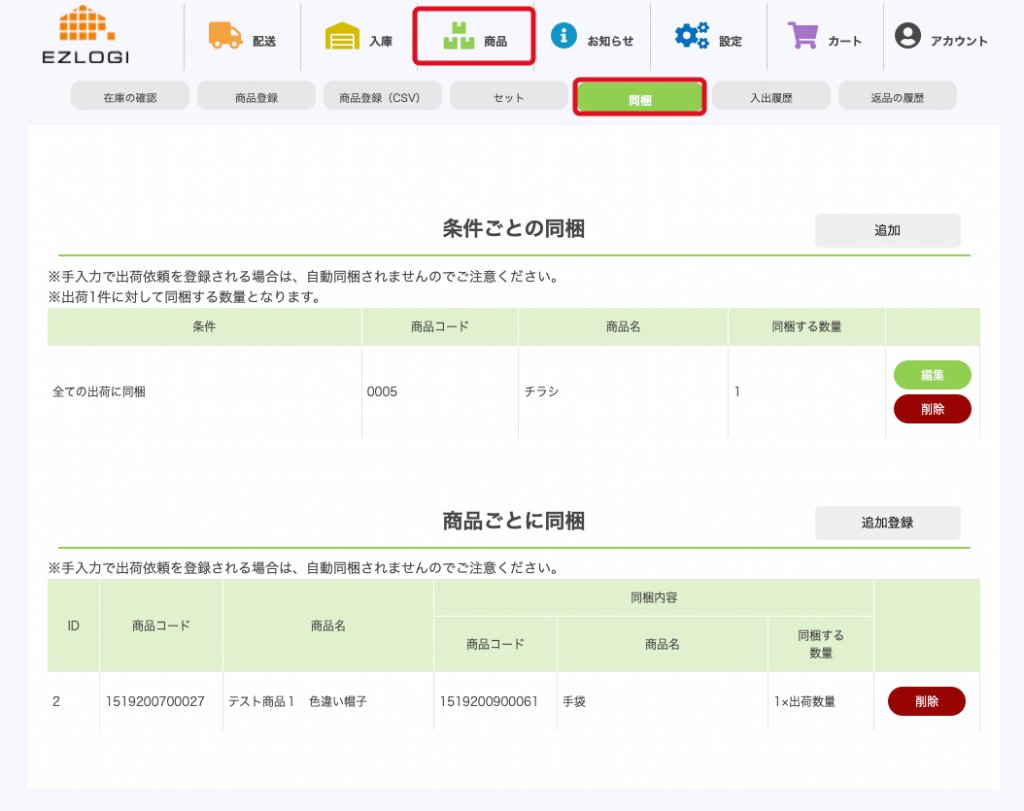This screenshot has width=1024, height=811.
Task: Open the 商品登録 tab
Action: coord(257,97)
